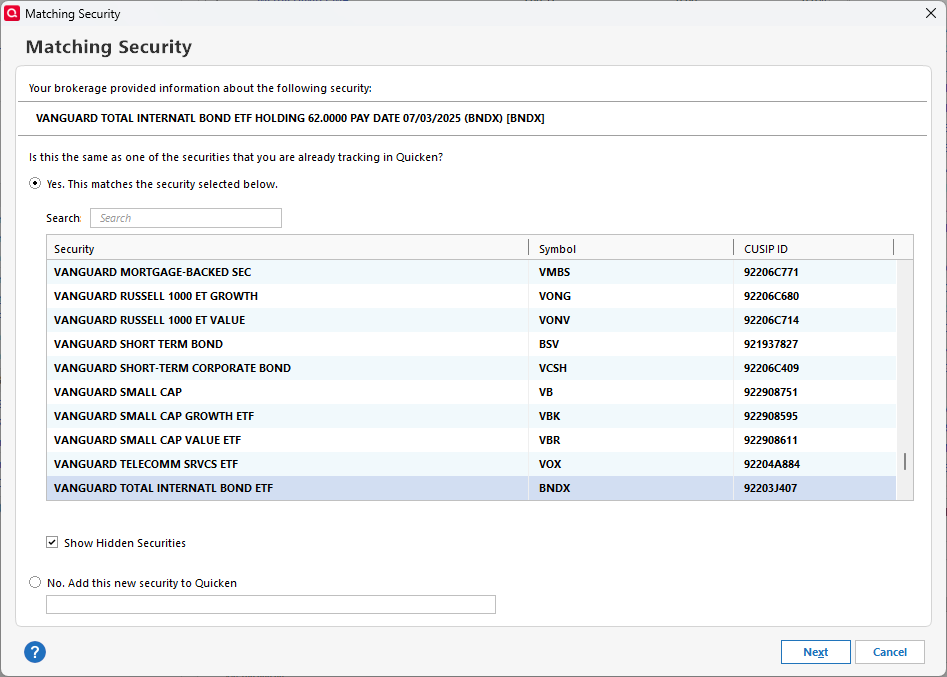This screenshot has width=947, height=677.
Task: Choose VANGUARD RUSSELL 1000 ET VALUE row
Action: (149, 320)
